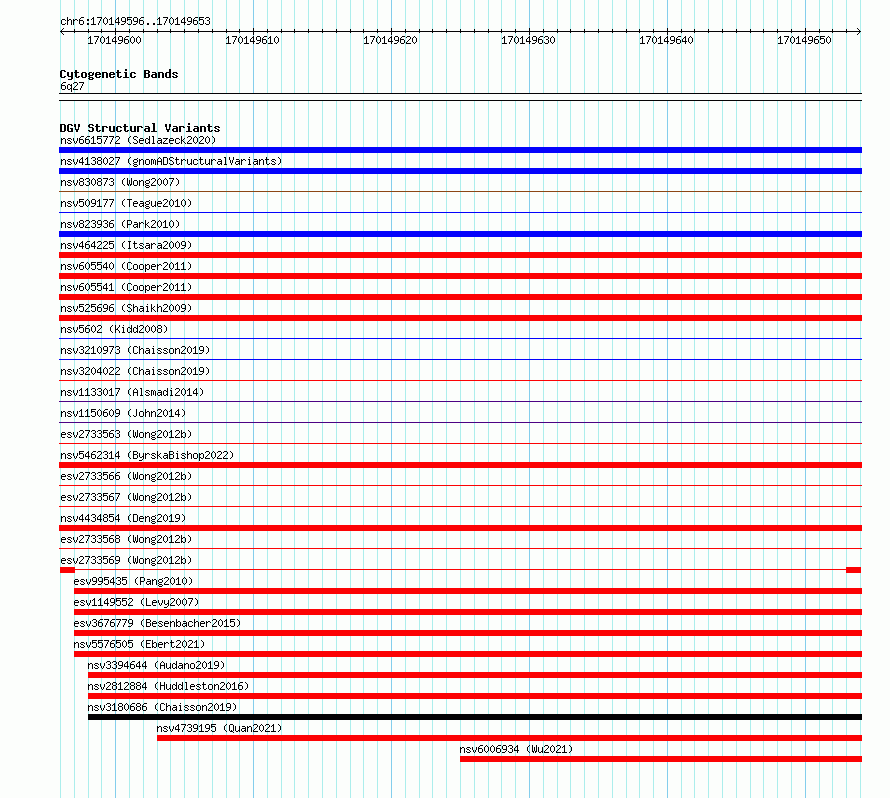Click ruler position 170149640
The width and height of the screenshot is (890, 798).
[x=666, y=40]
